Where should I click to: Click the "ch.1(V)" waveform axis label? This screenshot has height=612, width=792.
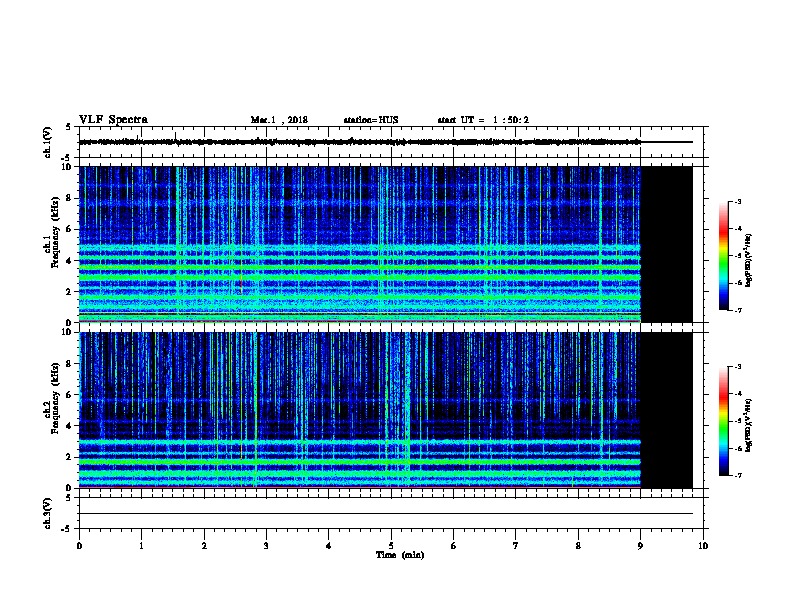click(x=48, y=142)
